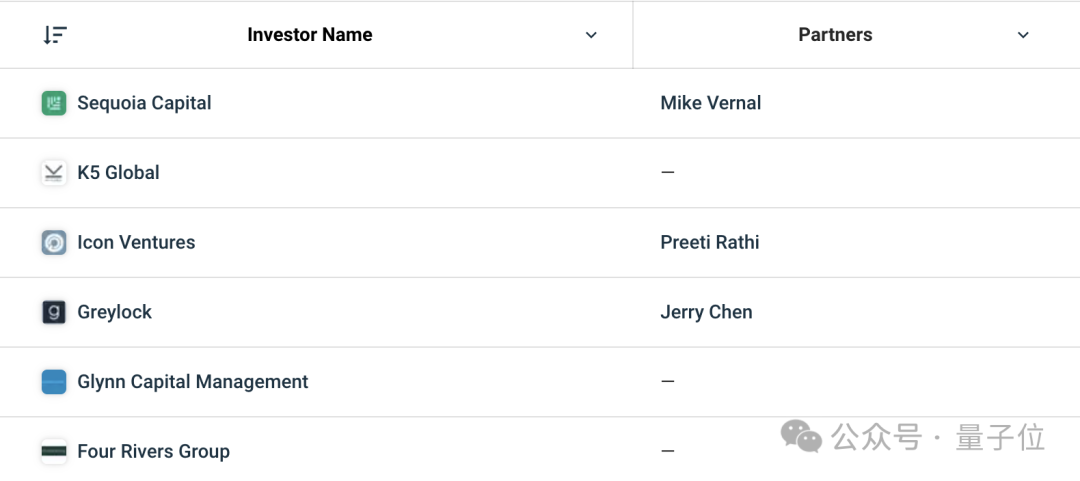This screenshot has height=481, width=1080.
Task: Select the Partners column header
Action: coord(835,35)
